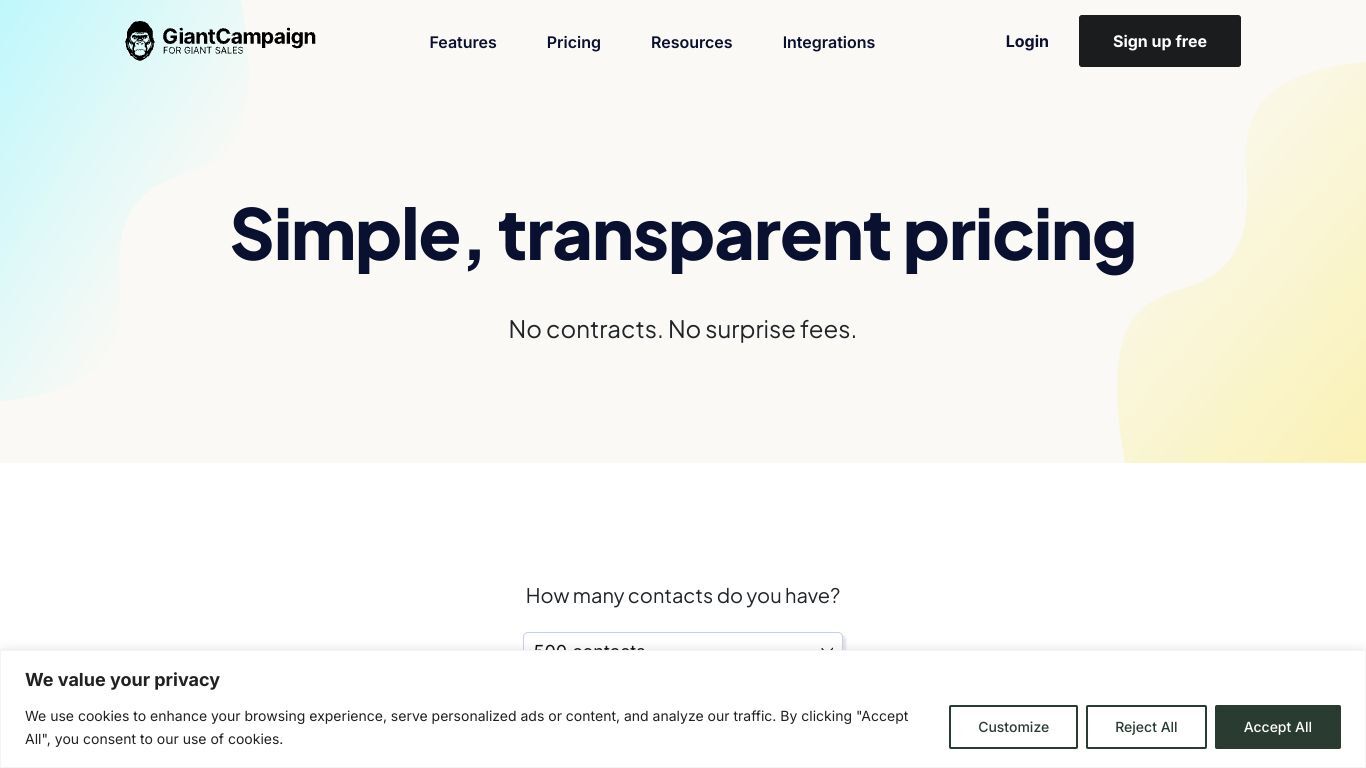The width and height of the screenshot is (1366, 768).
Task: Click the 'We value your privacy' heading
Action: [x=122, y=680]
